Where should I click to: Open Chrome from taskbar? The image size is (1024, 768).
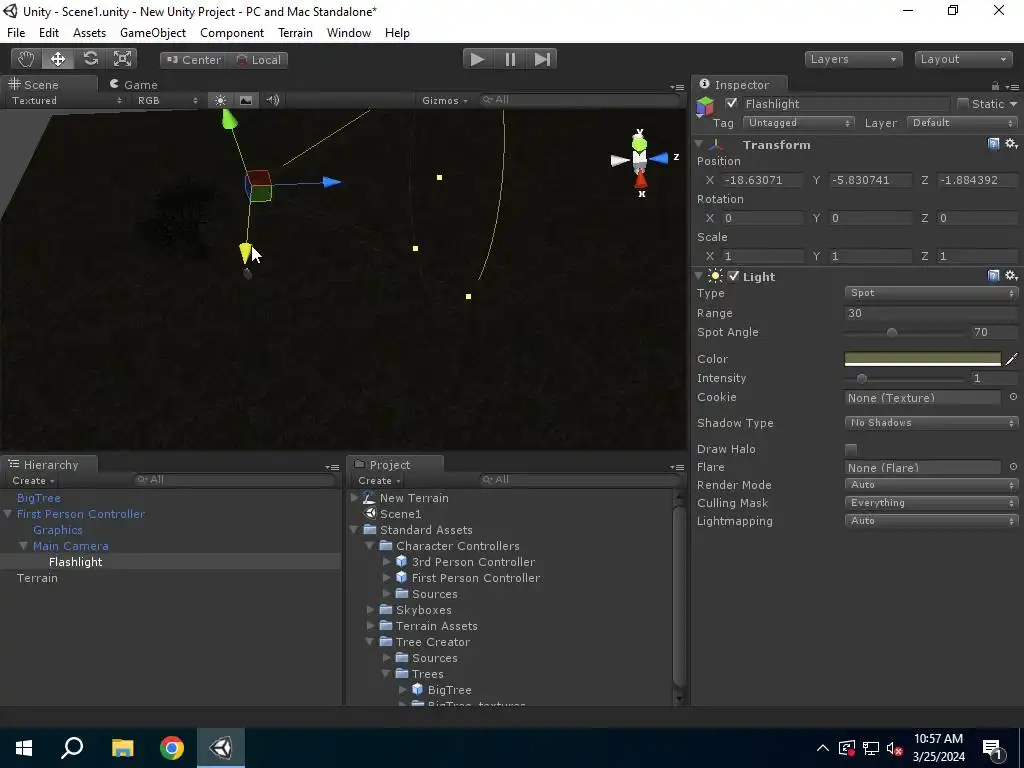(172, 748)
